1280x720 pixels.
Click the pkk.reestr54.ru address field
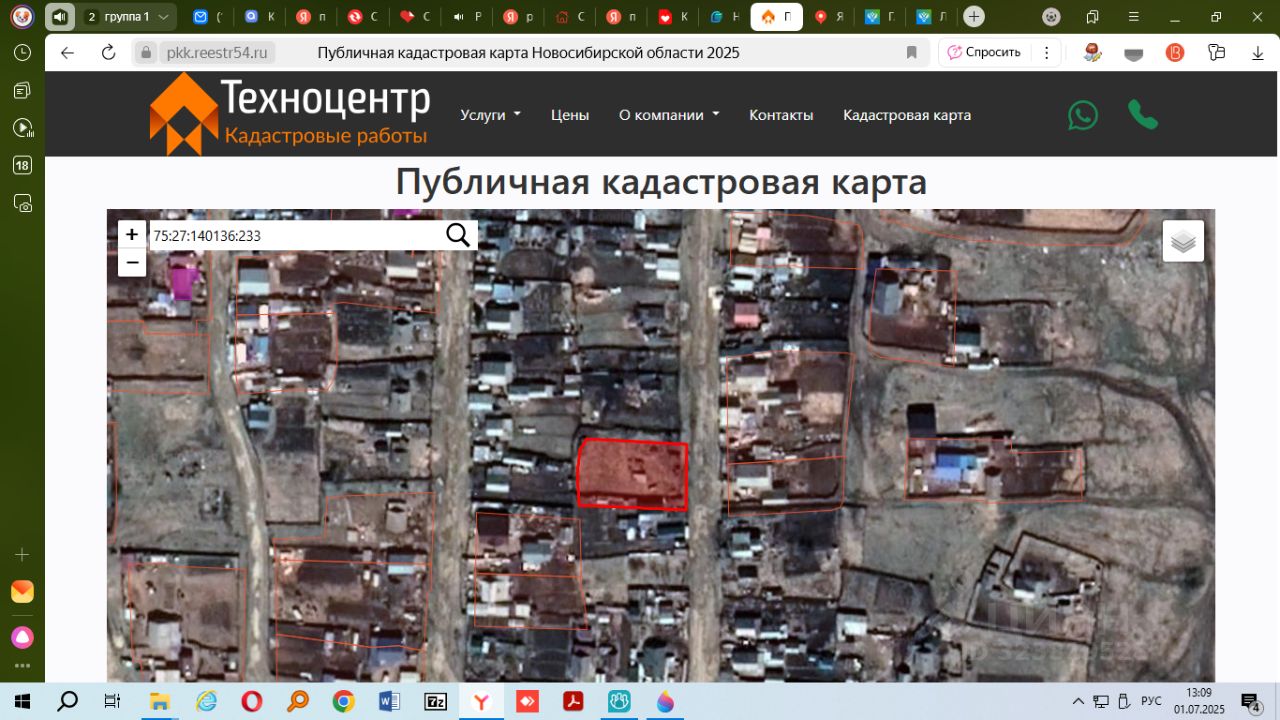[217, 52]
